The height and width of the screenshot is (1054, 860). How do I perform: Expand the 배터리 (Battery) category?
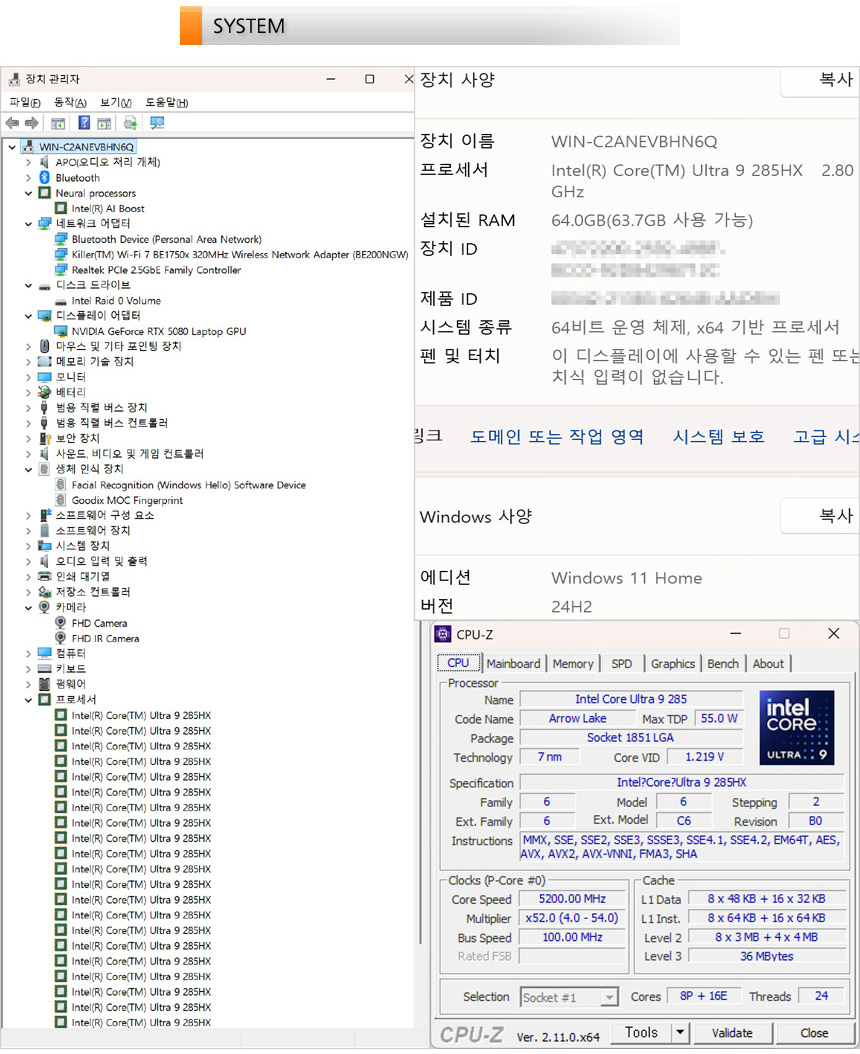pos(29,393)
